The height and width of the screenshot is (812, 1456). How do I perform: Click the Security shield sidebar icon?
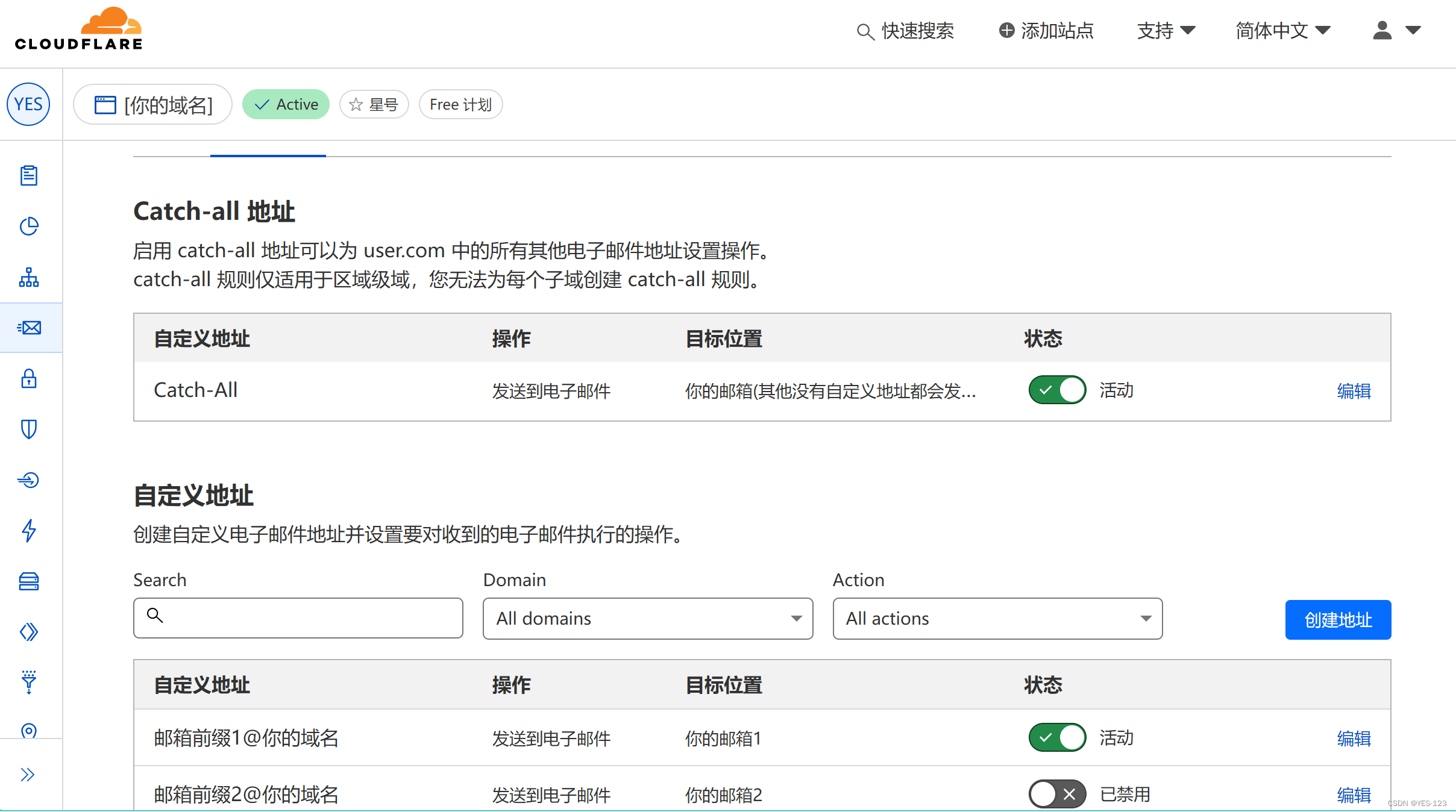(x=29, y=429)
